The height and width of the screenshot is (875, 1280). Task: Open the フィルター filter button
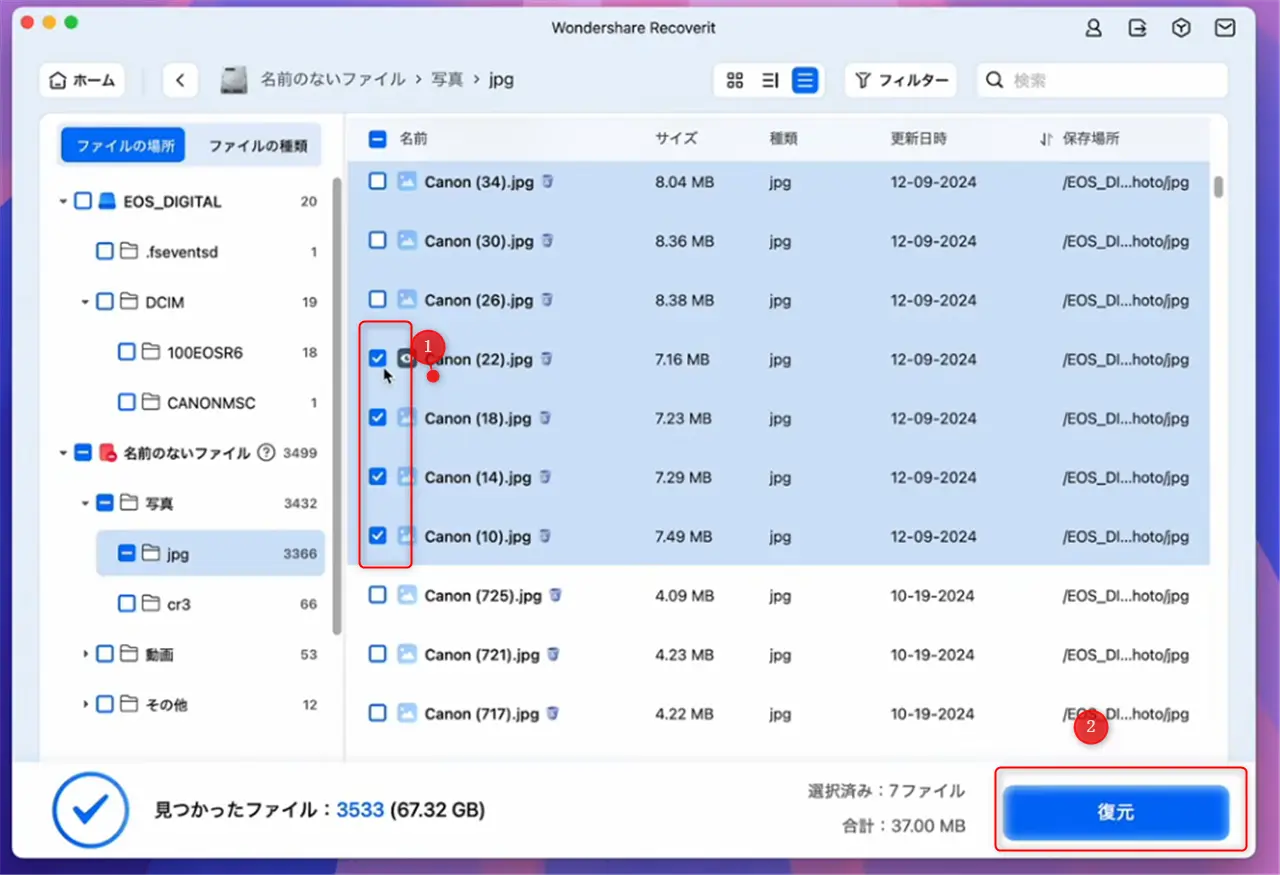[x=901, y=80]
